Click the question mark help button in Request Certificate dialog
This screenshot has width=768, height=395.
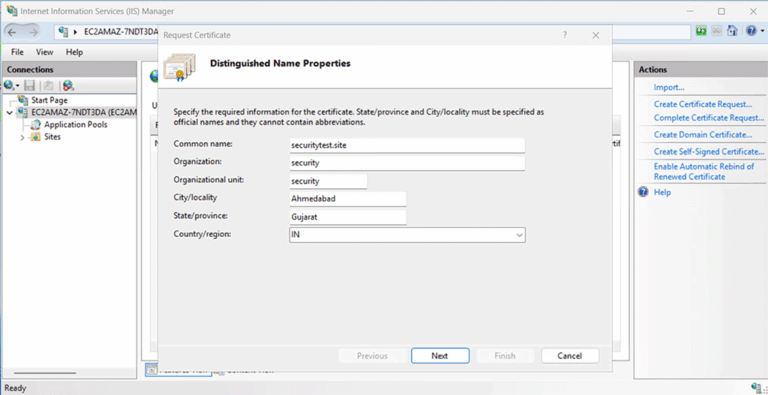[565, 35]
